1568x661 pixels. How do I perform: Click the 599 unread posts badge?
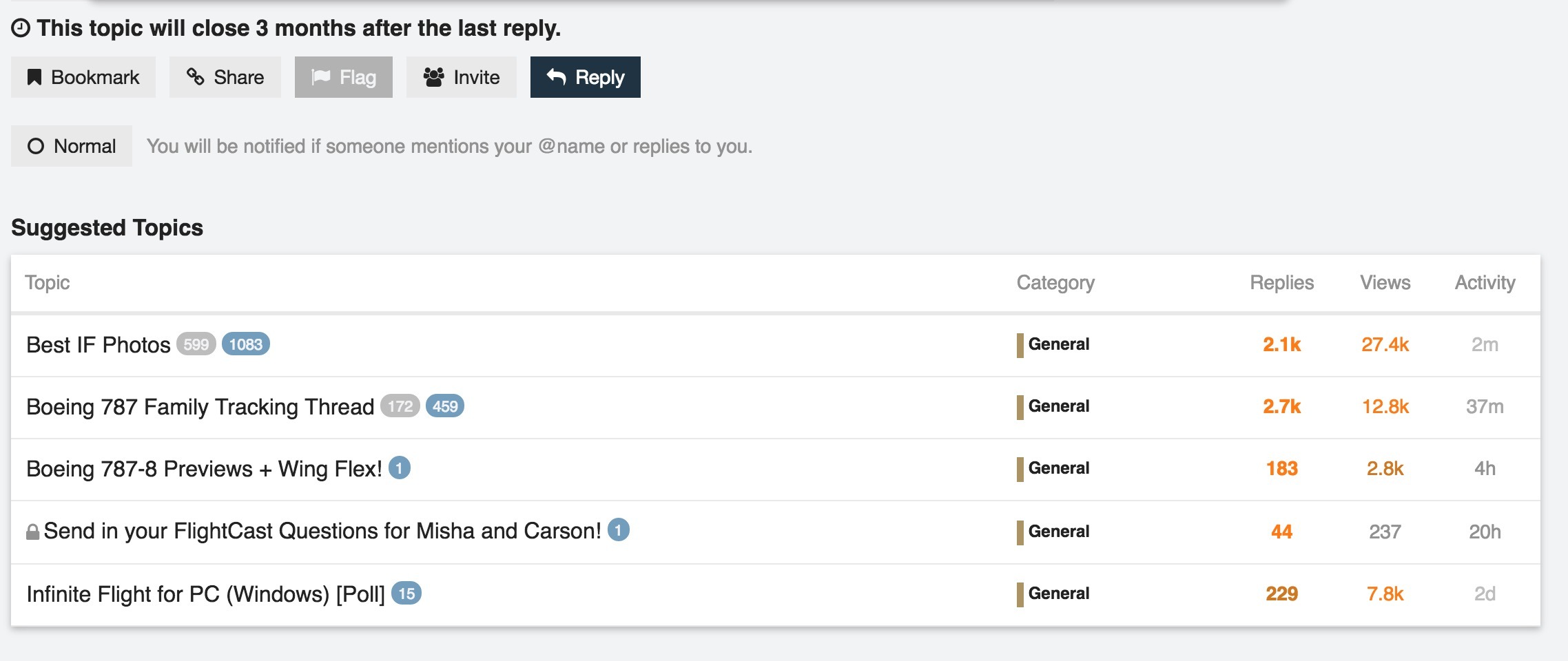196,344
